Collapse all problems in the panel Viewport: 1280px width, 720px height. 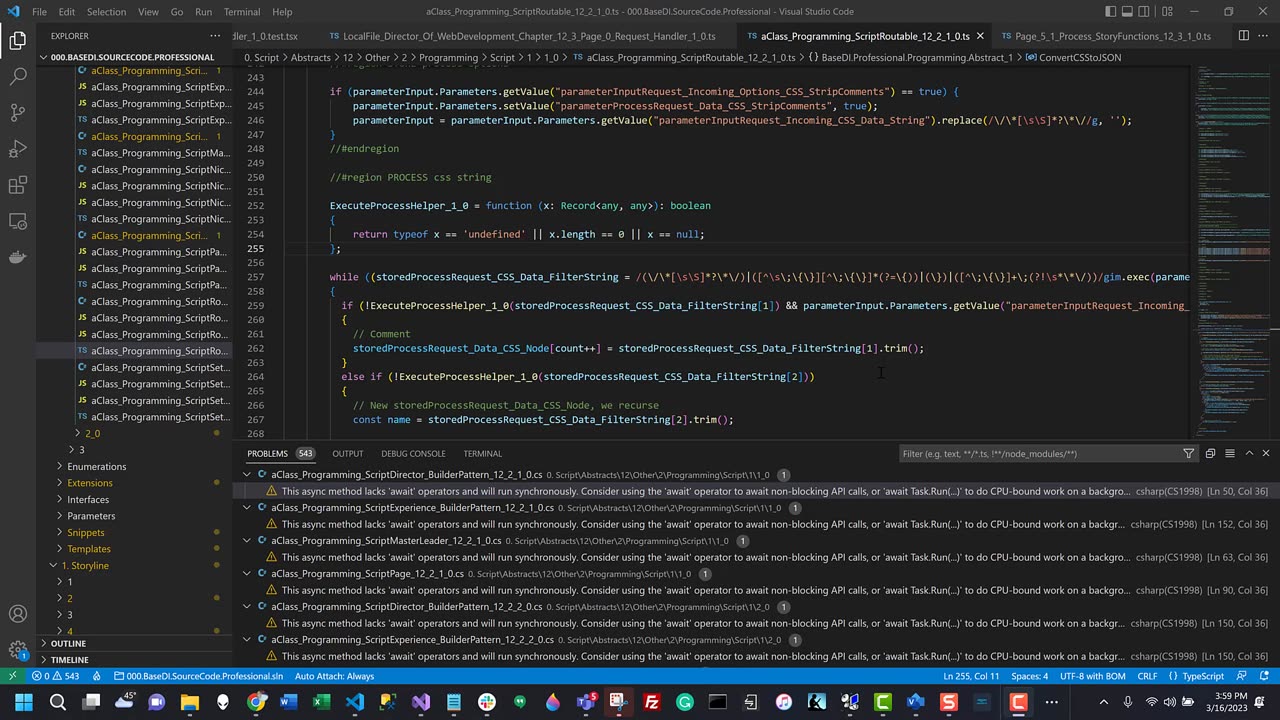click(1210, 453)
